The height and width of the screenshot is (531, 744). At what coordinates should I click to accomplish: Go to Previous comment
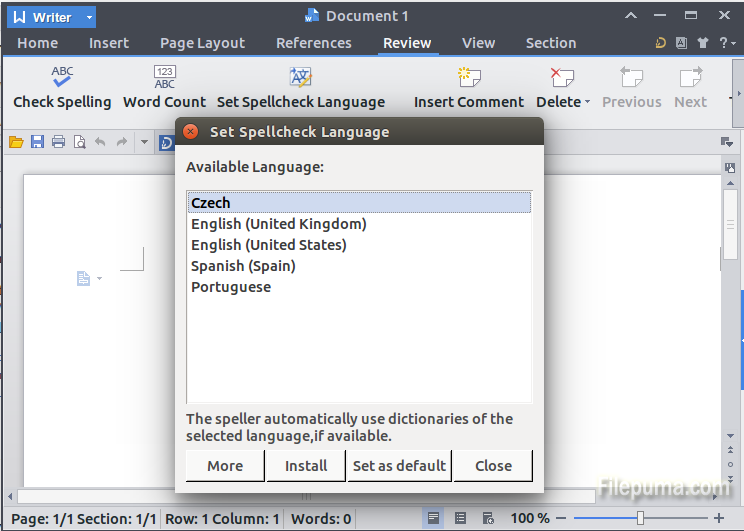click(x=632, y=88)
